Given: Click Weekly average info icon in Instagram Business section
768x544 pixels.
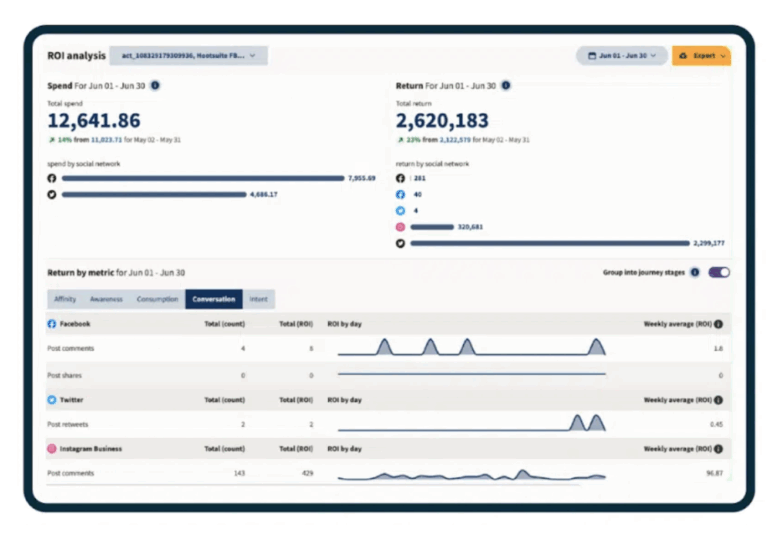Looking at the screenshot, I should tap(719, 449).
